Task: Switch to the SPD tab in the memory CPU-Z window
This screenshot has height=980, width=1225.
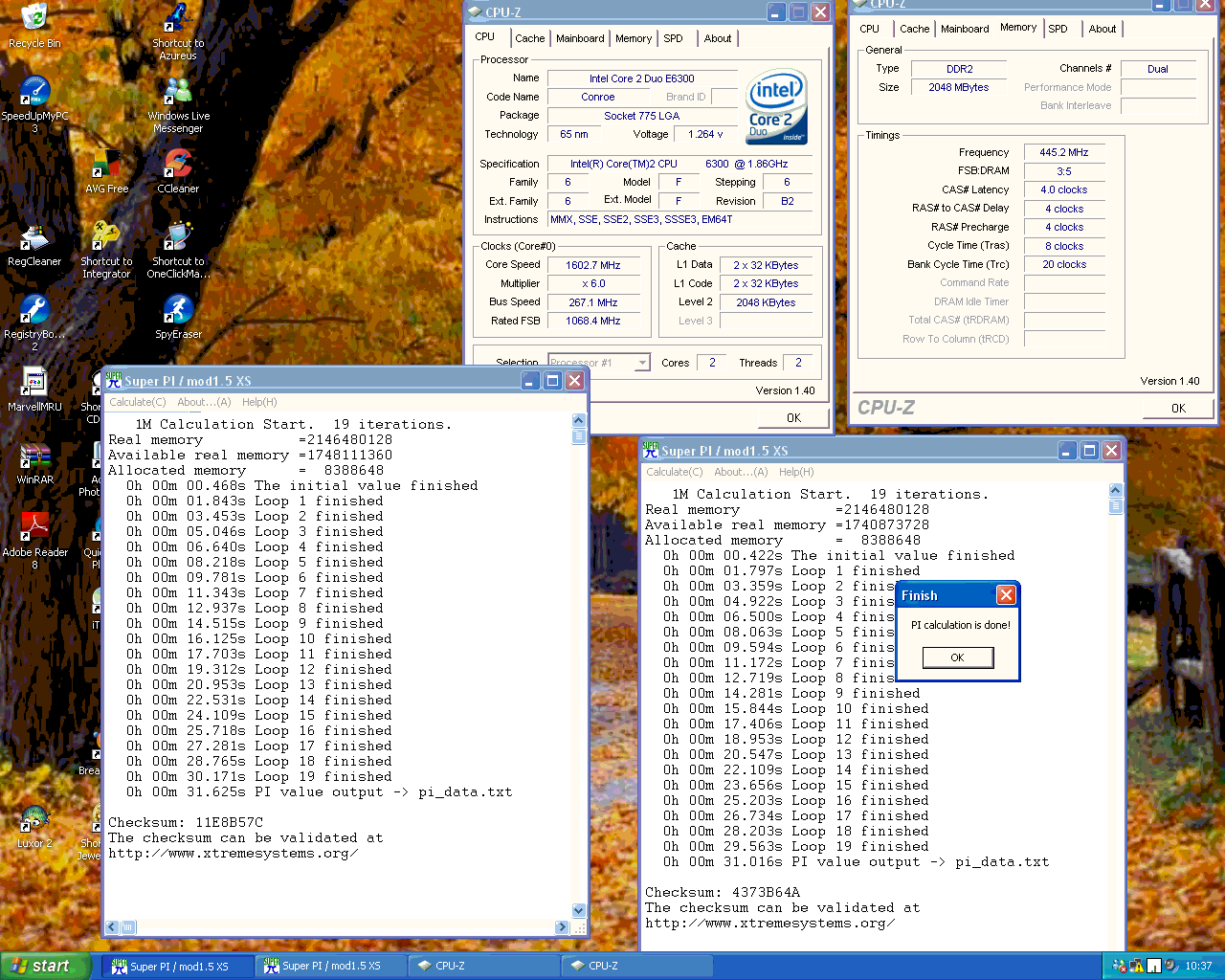Action: [x=1058, y=29]
